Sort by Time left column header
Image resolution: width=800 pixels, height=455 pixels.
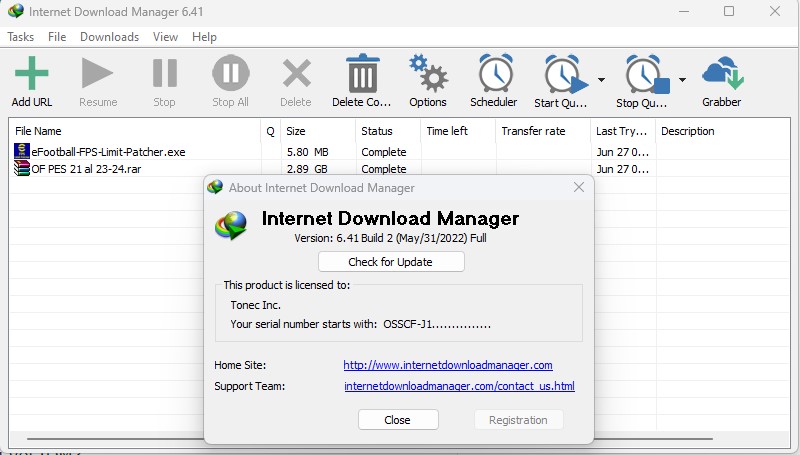[x=458, y=131]
